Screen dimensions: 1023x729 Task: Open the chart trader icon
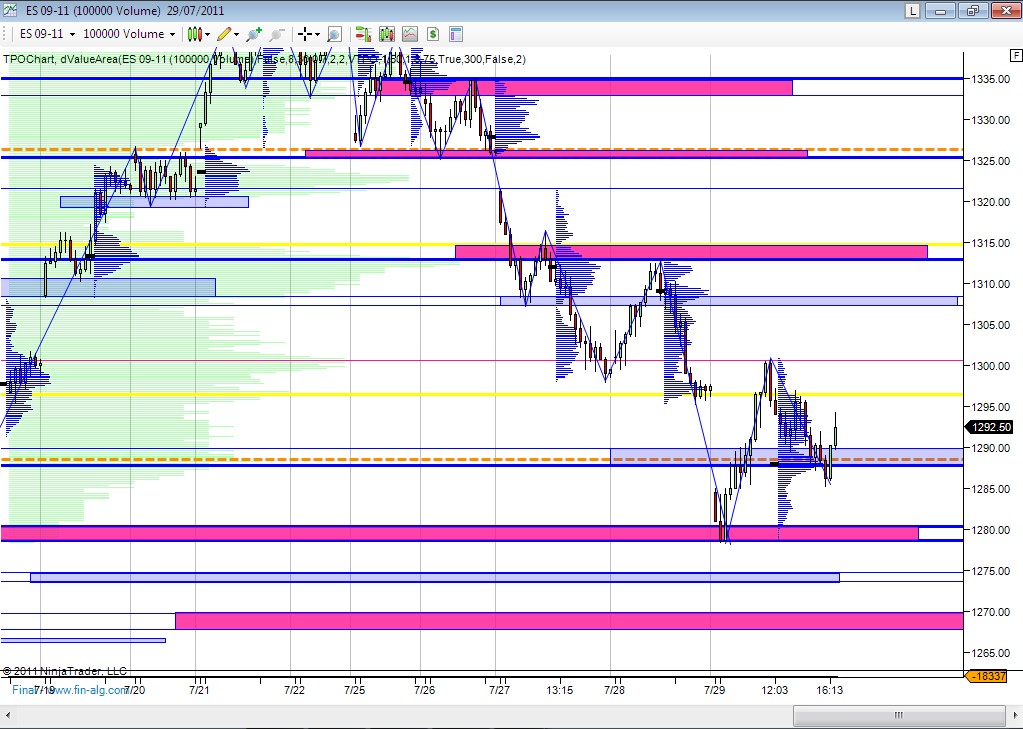pos(363,34)
